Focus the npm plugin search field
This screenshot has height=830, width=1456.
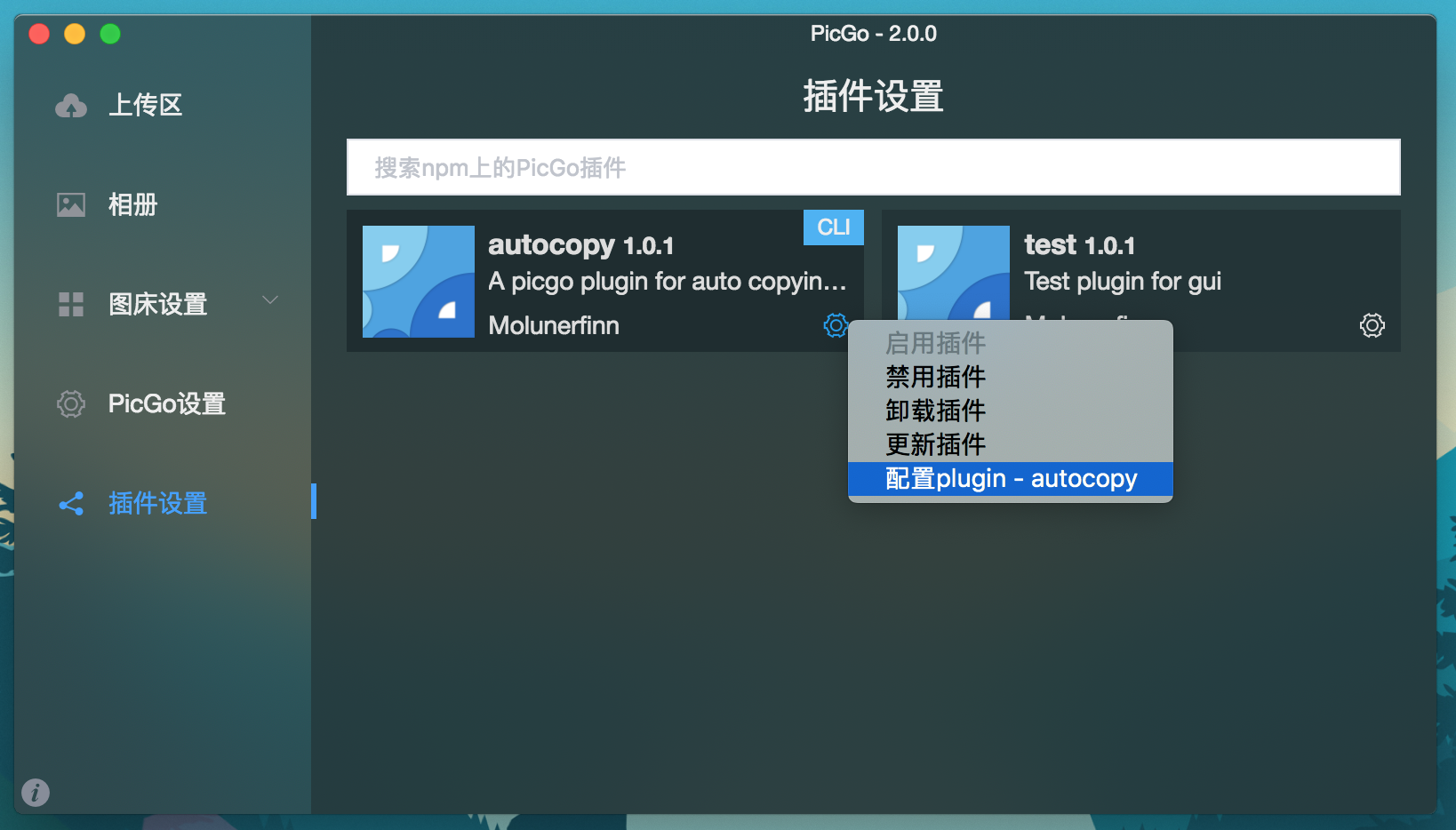874,167
